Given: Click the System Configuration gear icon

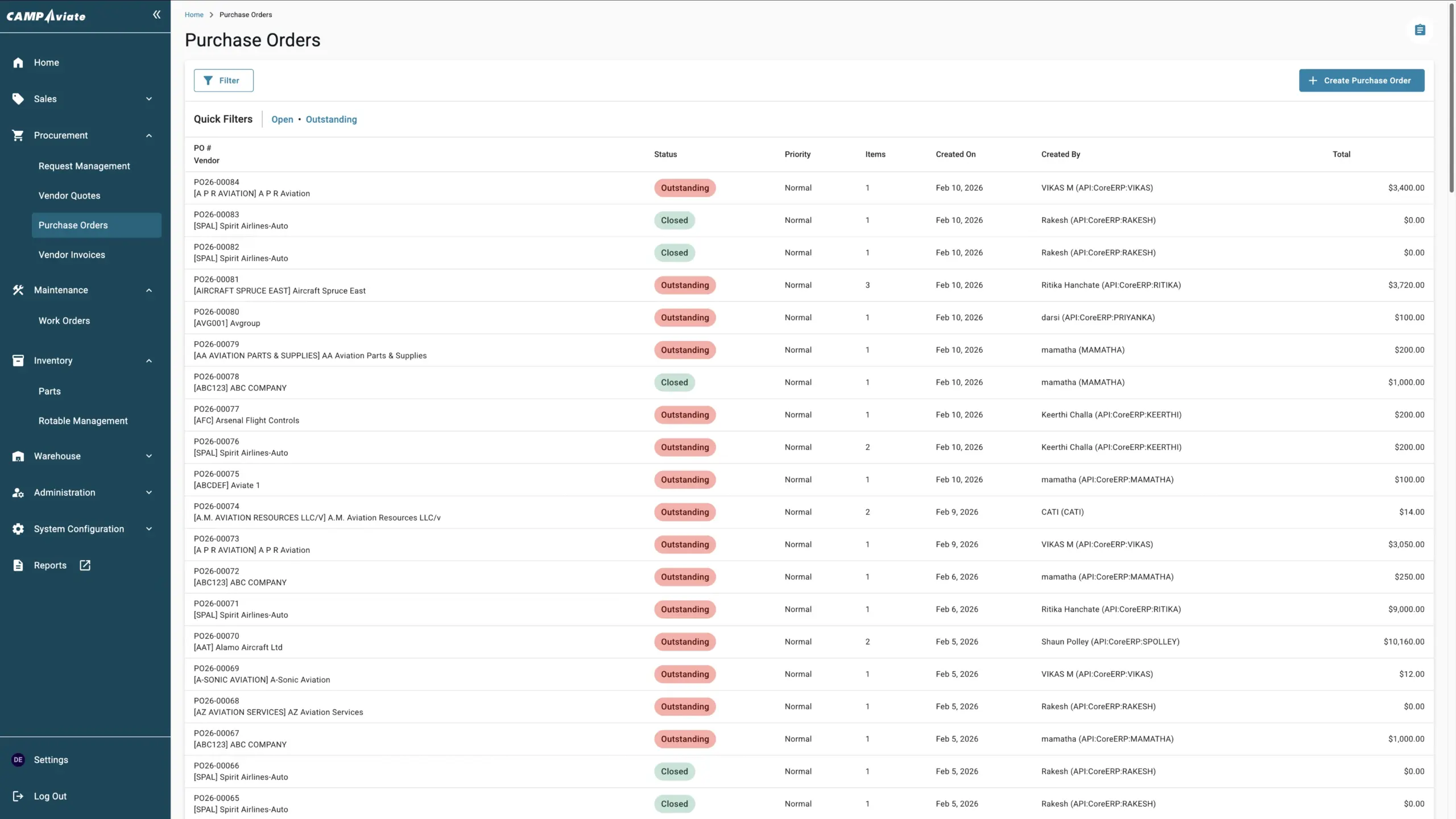Looking at the screenshot, I should point(18,529).
